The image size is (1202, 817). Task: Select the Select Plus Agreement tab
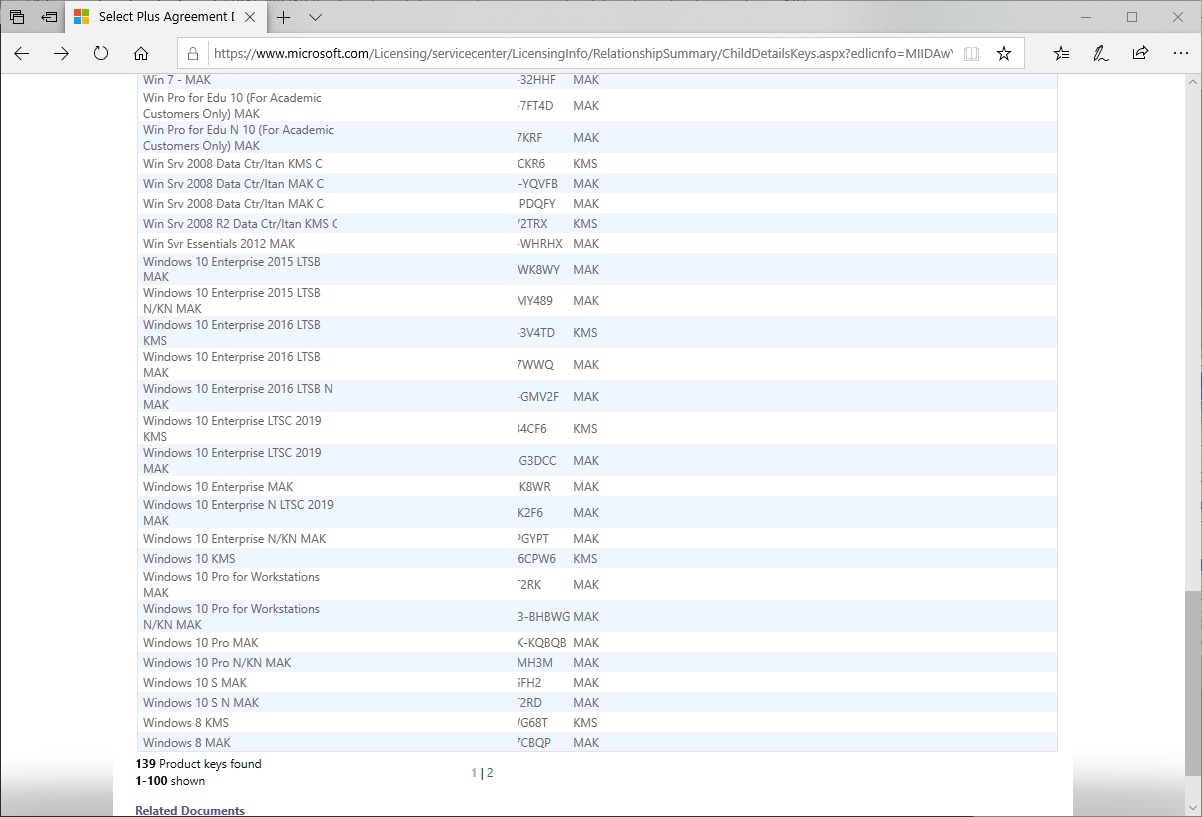(x=160, y=17)
